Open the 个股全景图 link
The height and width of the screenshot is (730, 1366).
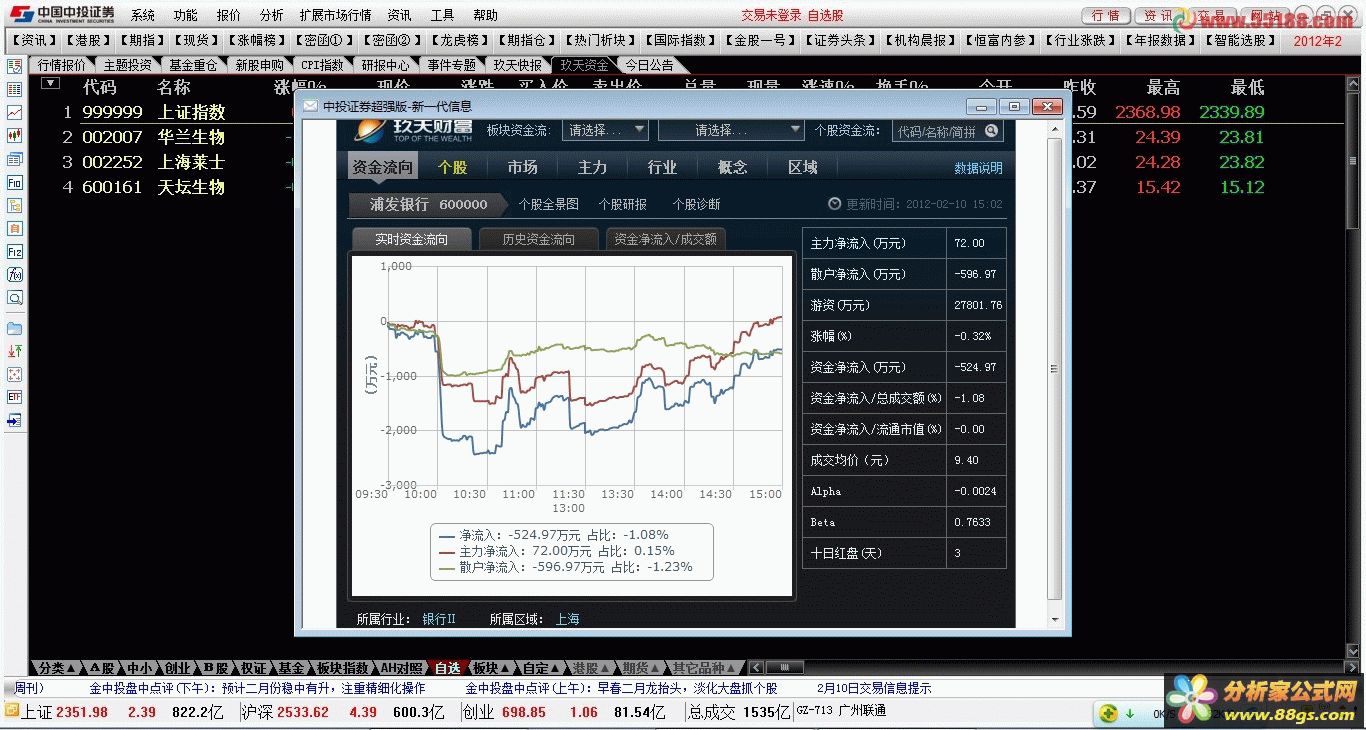548,204
